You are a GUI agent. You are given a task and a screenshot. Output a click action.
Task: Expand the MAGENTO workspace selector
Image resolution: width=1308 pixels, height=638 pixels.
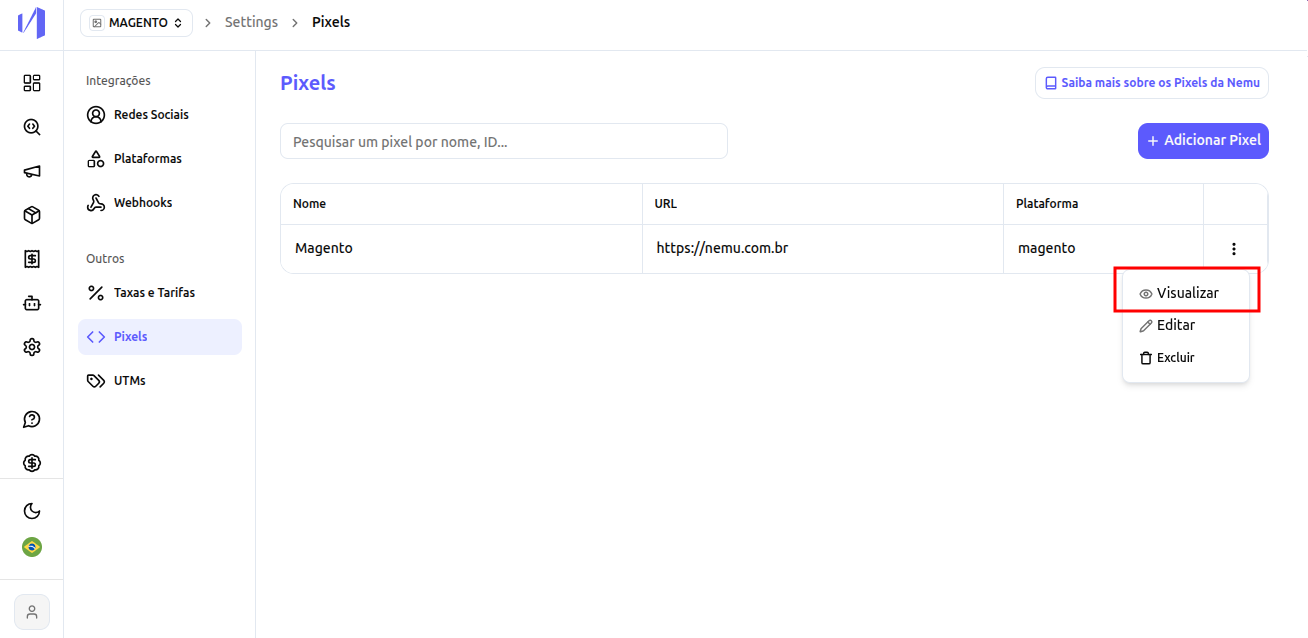pos(136,22)
